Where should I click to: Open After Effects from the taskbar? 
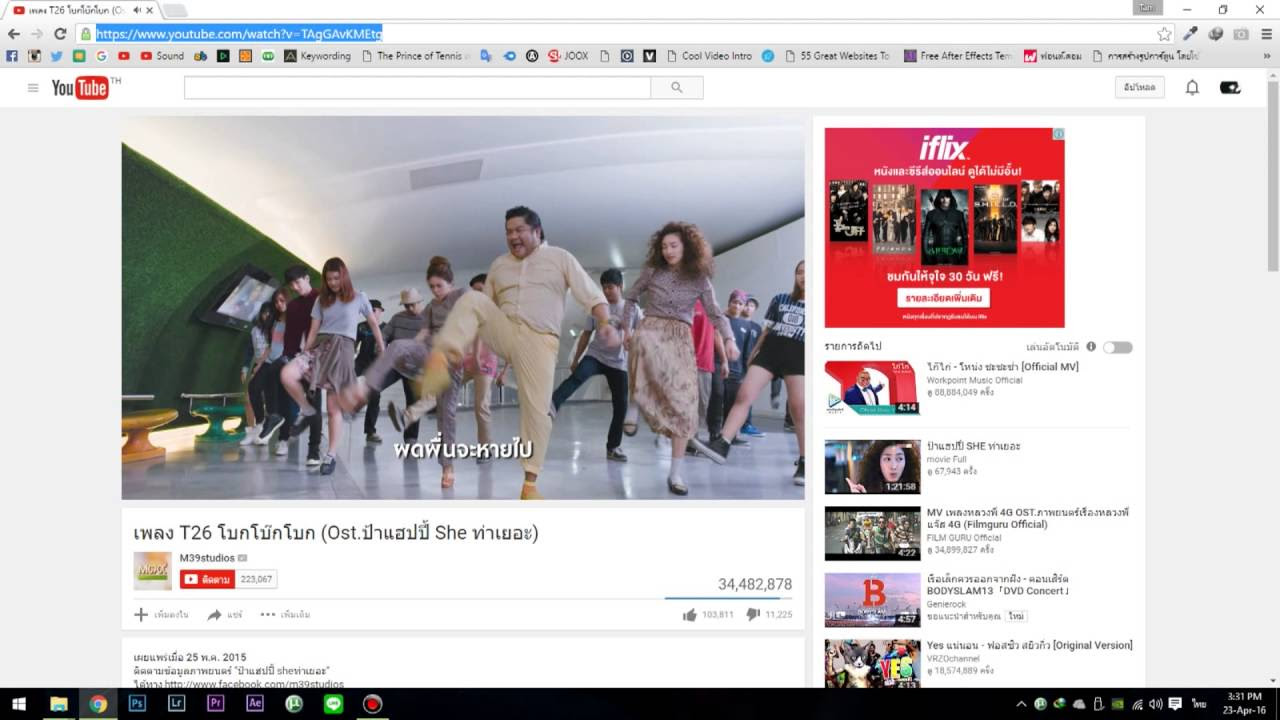(255, 704)
